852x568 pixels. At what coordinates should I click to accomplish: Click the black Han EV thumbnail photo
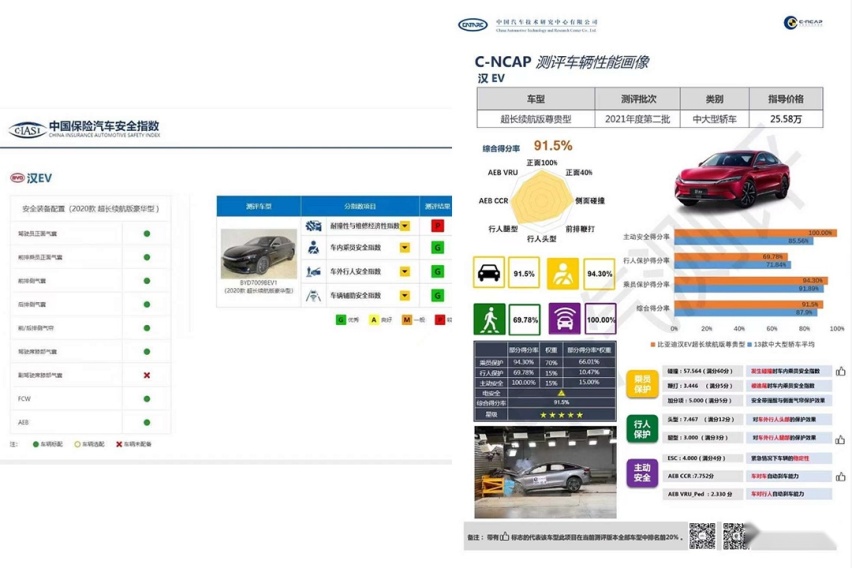pyautogui.click(x=259, y=253)
